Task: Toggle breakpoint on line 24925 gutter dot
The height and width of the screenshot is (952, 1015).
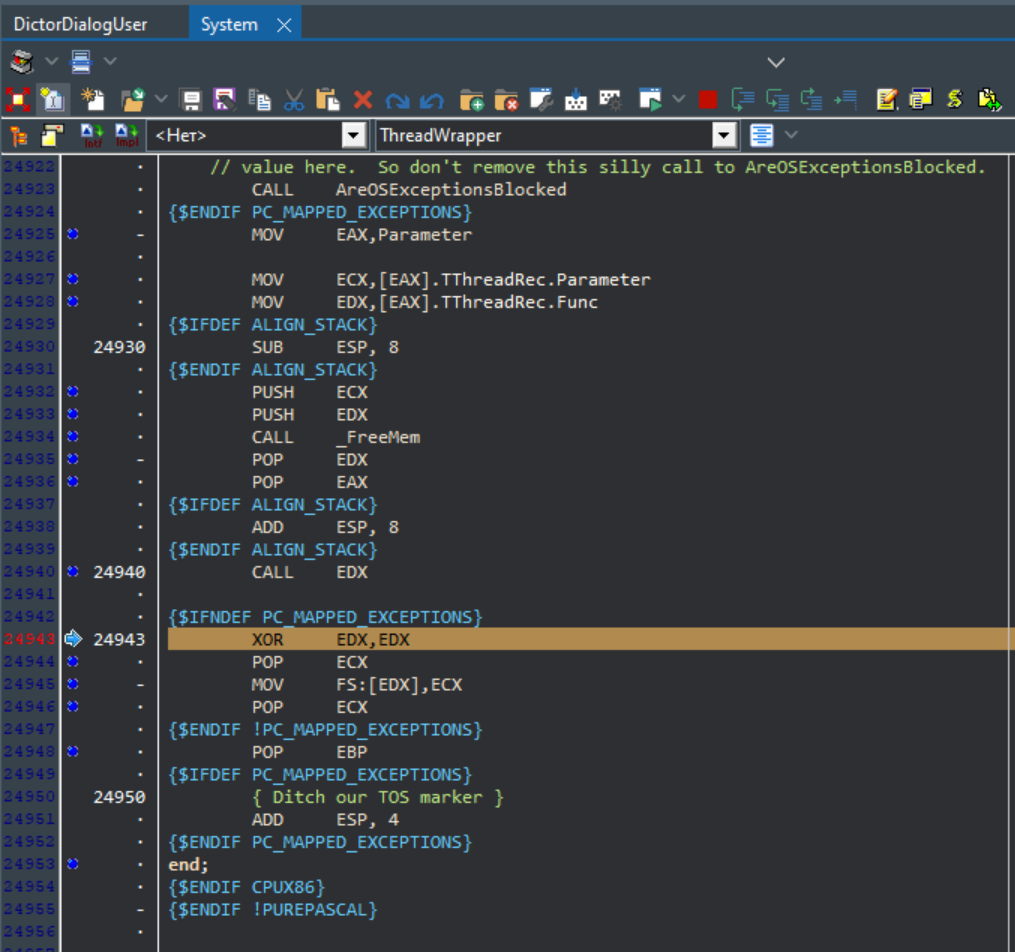Action: [73, 234]
